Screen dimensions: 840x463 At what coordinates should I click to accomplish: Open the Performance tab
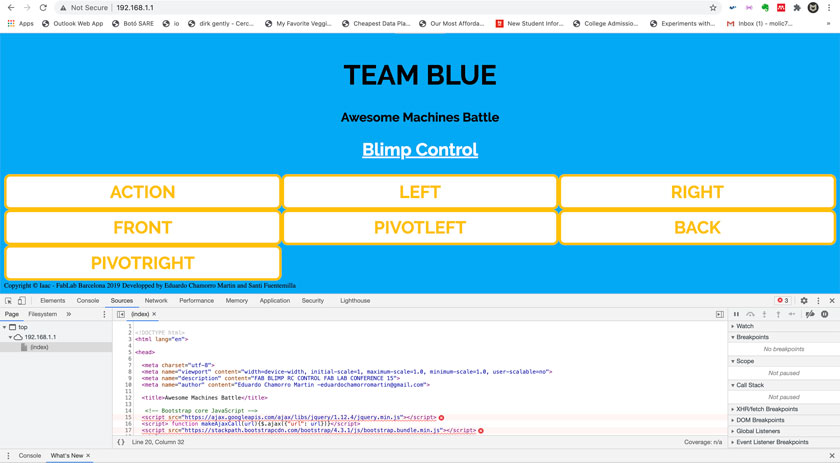click(x=197, y=301)
